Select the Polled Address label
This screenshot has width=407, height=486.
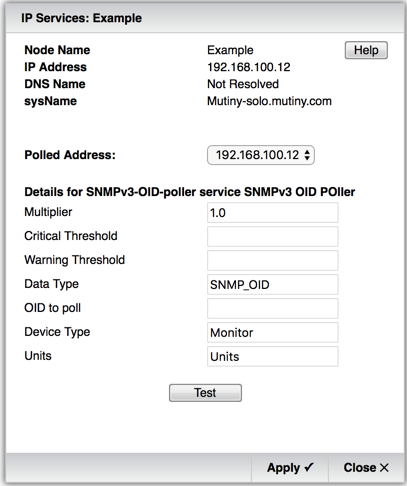coord(70,155)
